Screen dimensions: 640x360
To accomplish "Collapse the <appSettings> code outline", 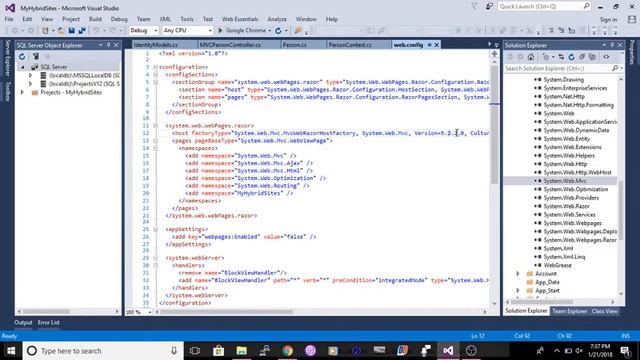I will (x=156, y=229).
